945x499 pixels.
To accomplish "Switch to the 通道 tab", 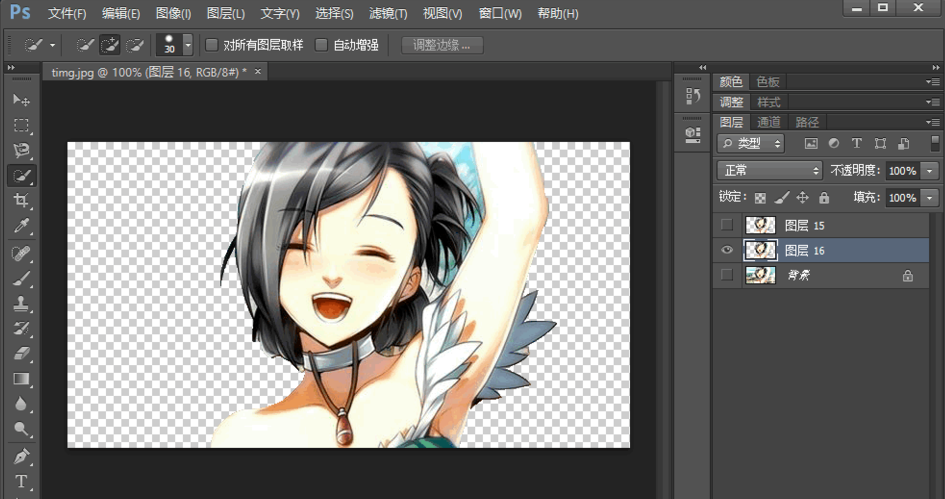I will point(768,122).
